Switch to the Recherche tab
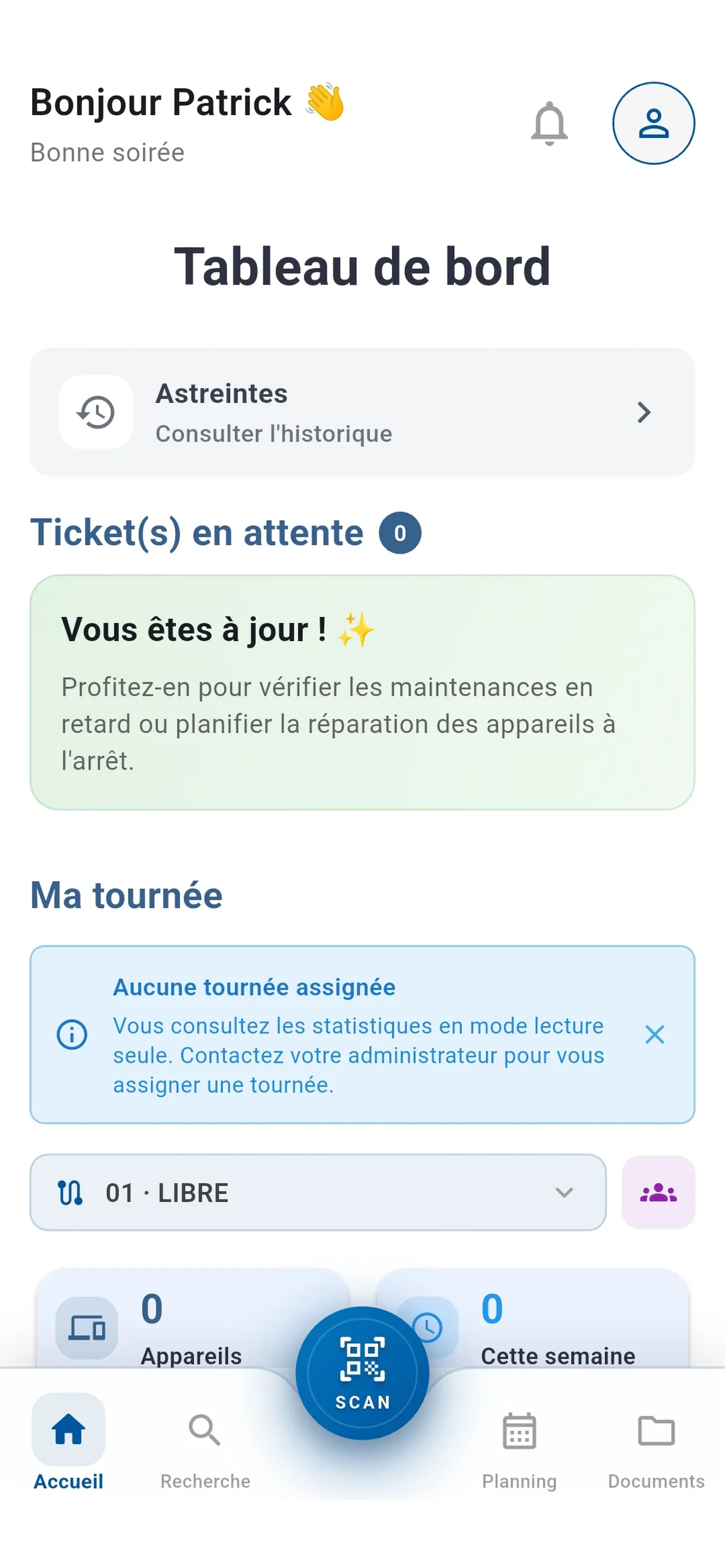 [205, 1444]
